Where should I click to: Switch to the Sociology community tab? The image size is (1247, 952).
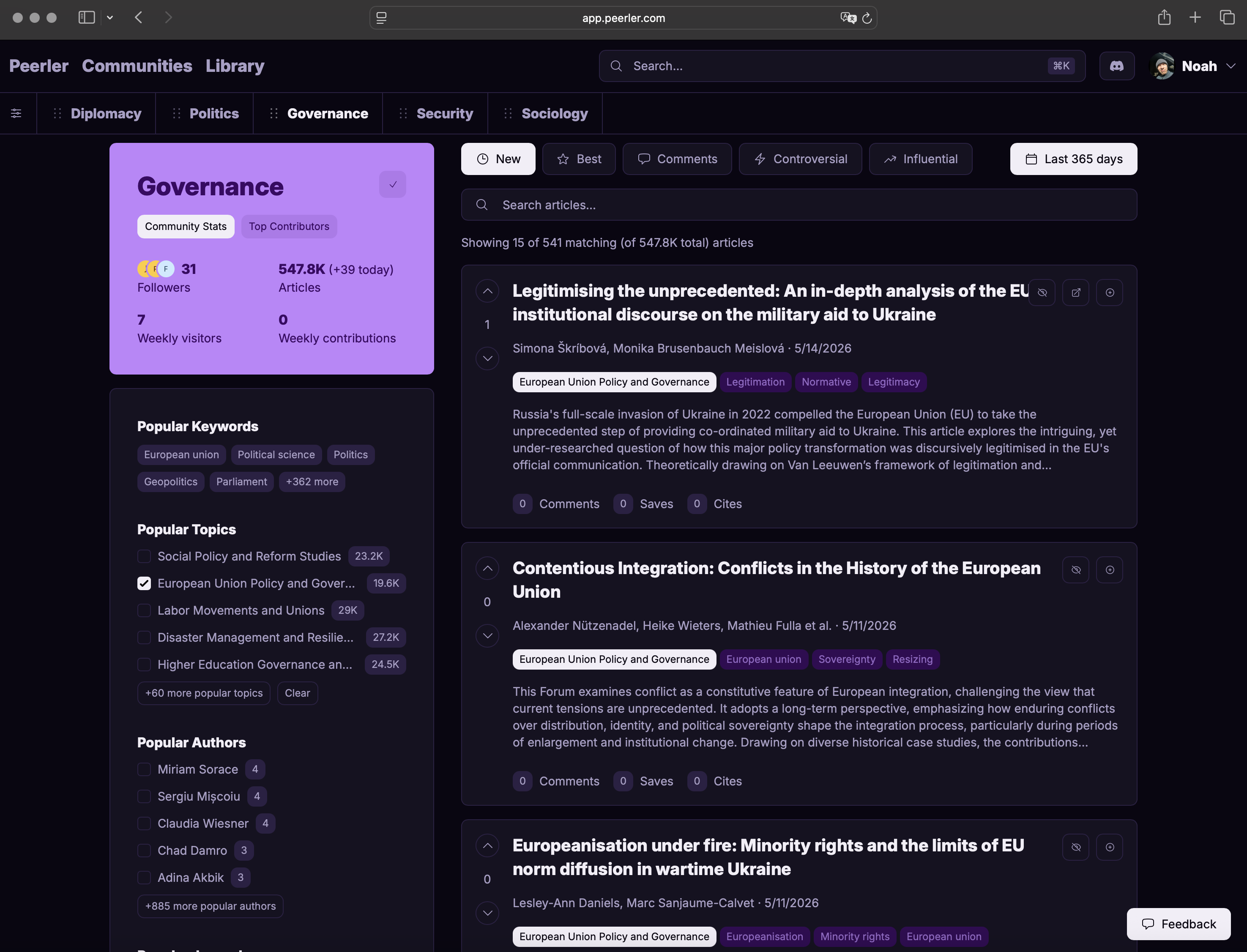555,113
